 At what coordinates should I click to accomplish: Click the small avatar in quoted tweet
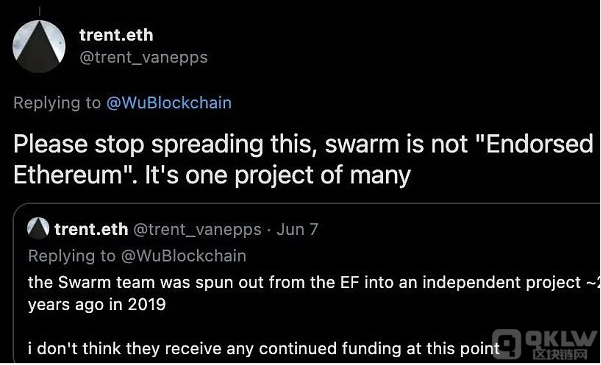point(38,228)
